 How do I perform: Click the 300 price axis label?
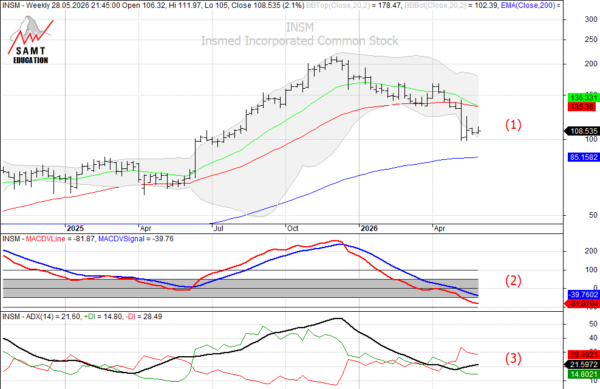[591, 20]
